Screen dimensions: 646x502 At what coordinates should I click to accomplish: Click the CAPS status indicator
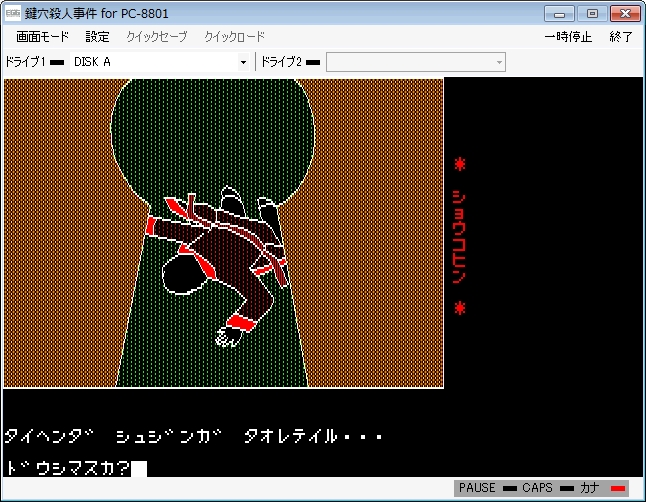[567, 488]
